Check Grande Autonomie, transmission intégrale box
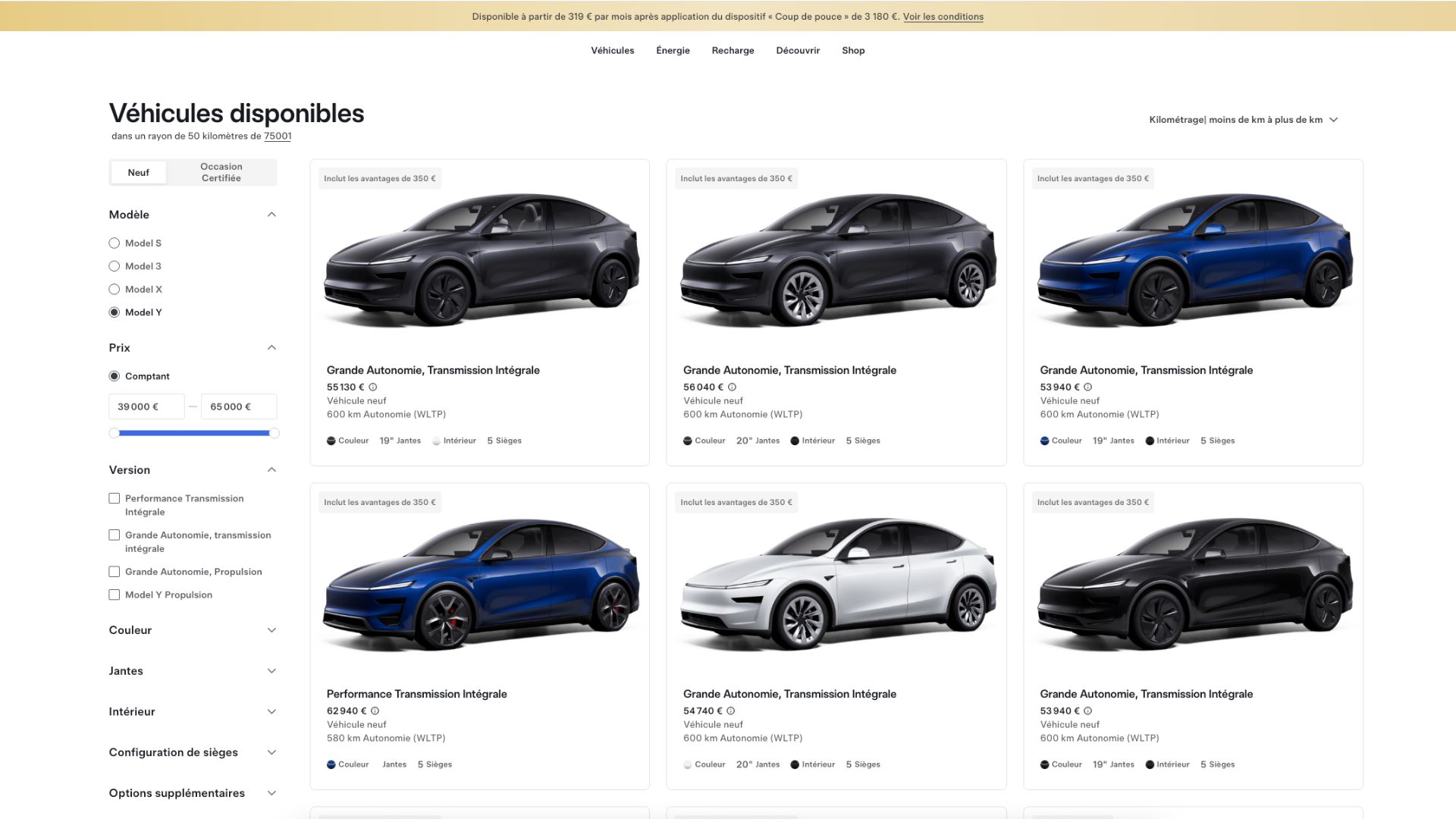 click(x=115, y=535)
